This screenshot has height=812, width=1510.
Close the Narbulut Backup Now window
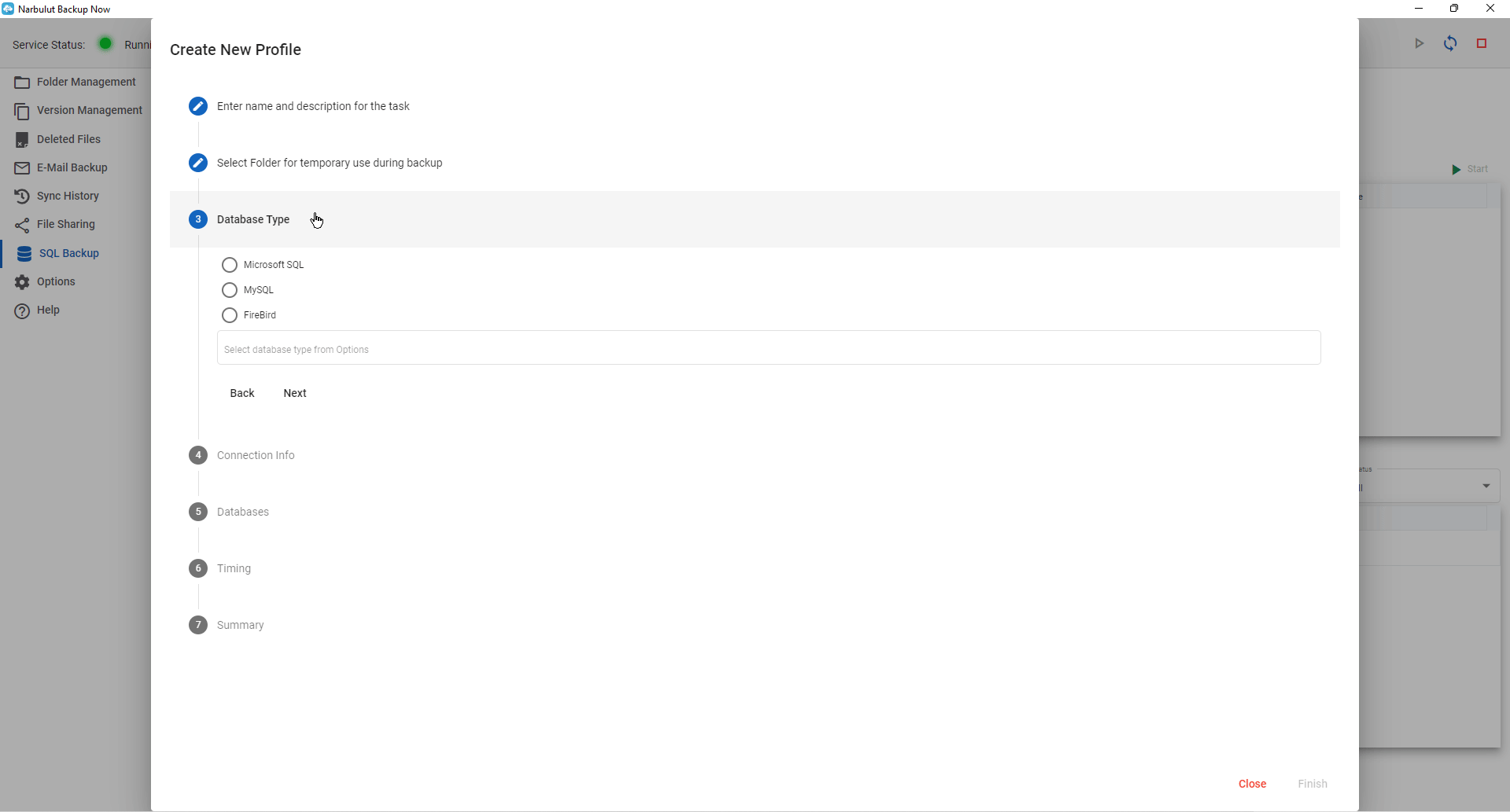click(1490, 9)
